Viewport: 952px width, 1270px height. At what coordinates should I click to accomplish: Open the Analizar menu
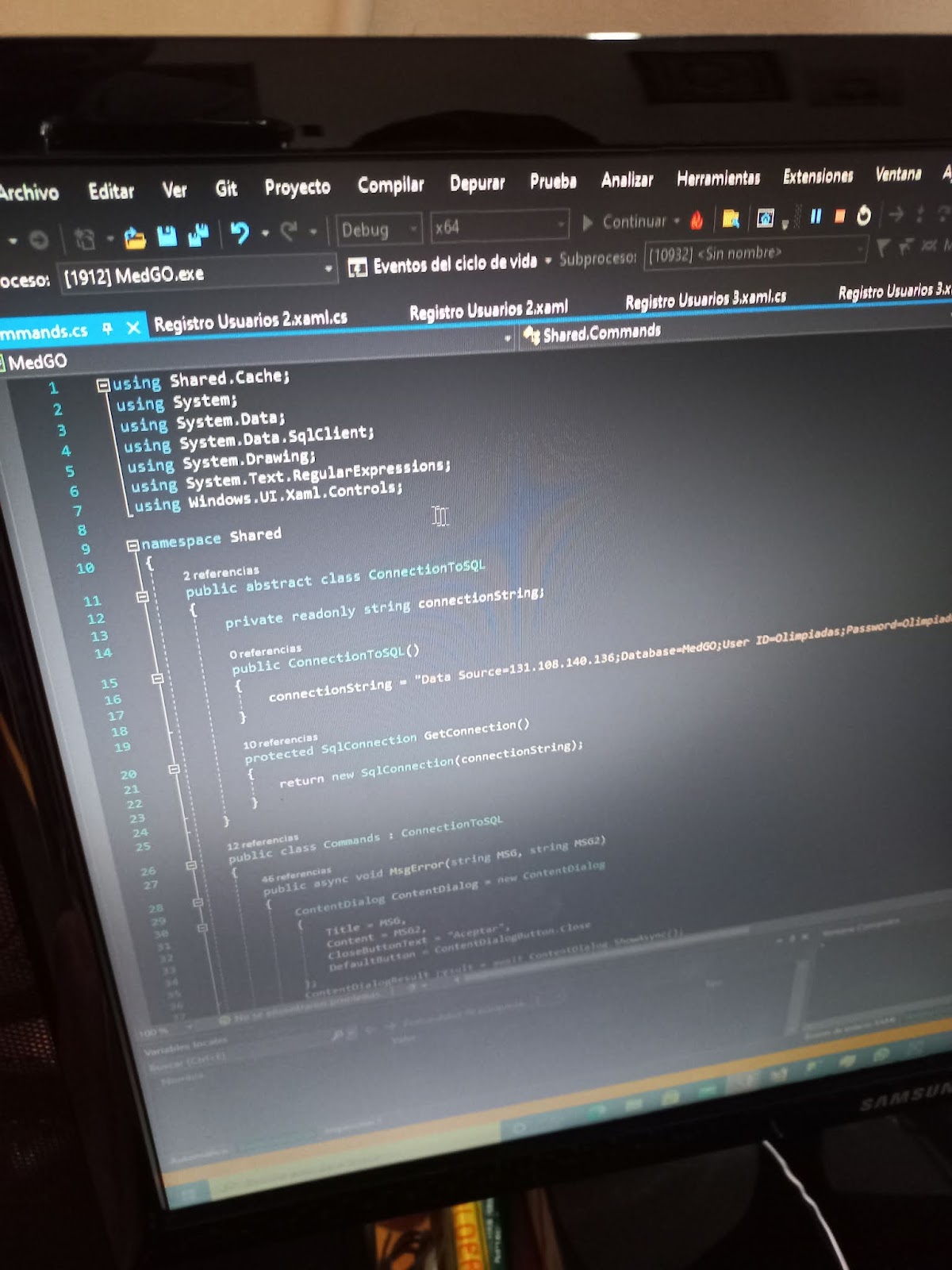pyautogui.click(x=627, y=179)
